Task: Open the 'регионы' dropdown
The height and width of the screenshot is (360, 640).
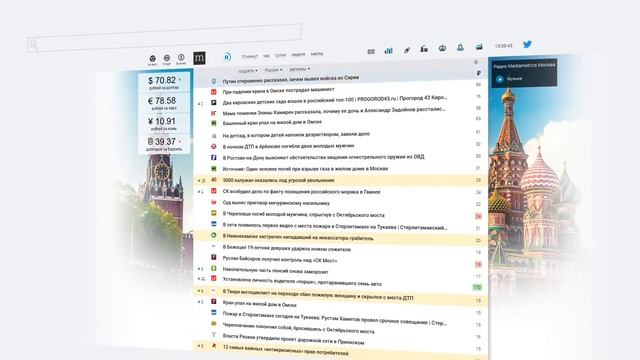Action: [x=300, y=69]
